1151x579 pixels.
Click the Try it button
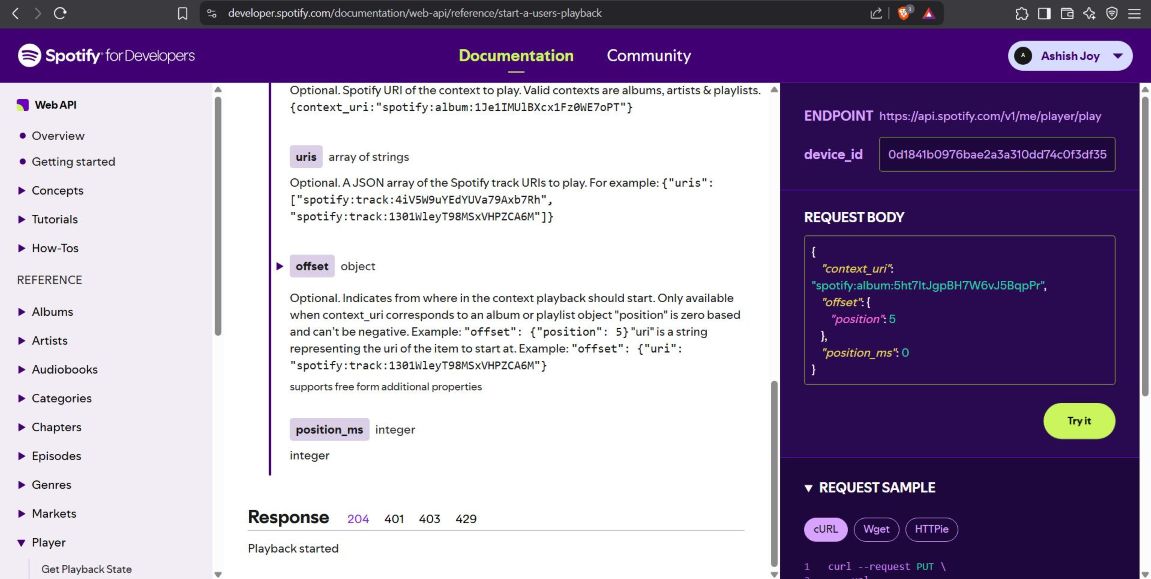[x=1079, y=421]
